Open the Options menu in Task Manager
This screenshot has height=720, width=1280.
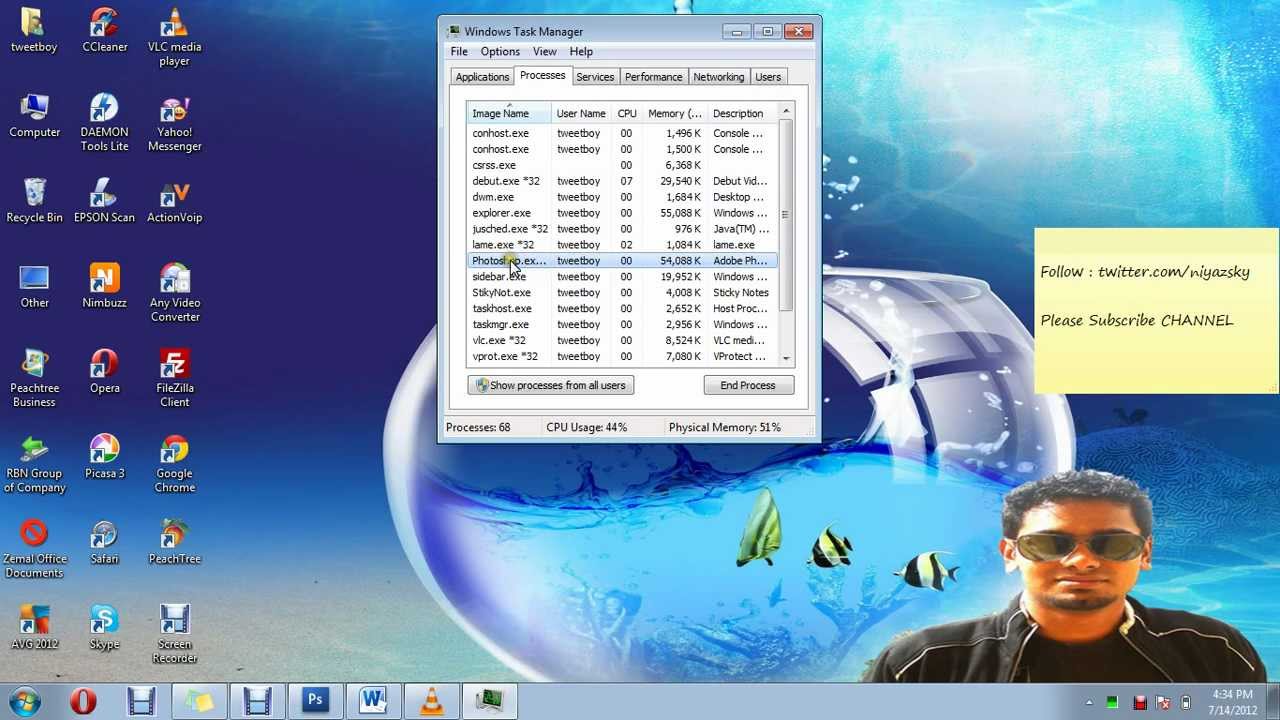point(500,51)
